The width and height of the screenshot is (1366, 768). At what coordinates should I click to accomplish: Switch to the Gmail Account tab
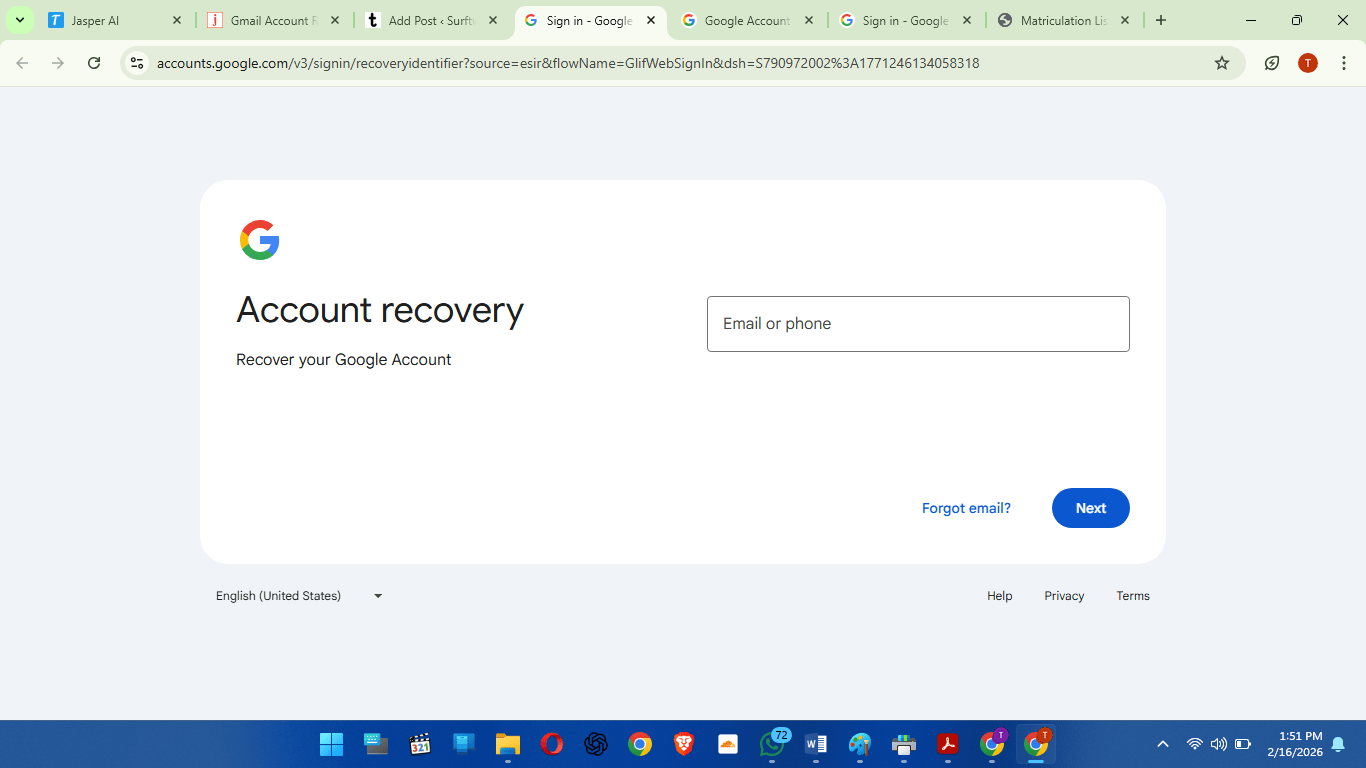(274, 20)
